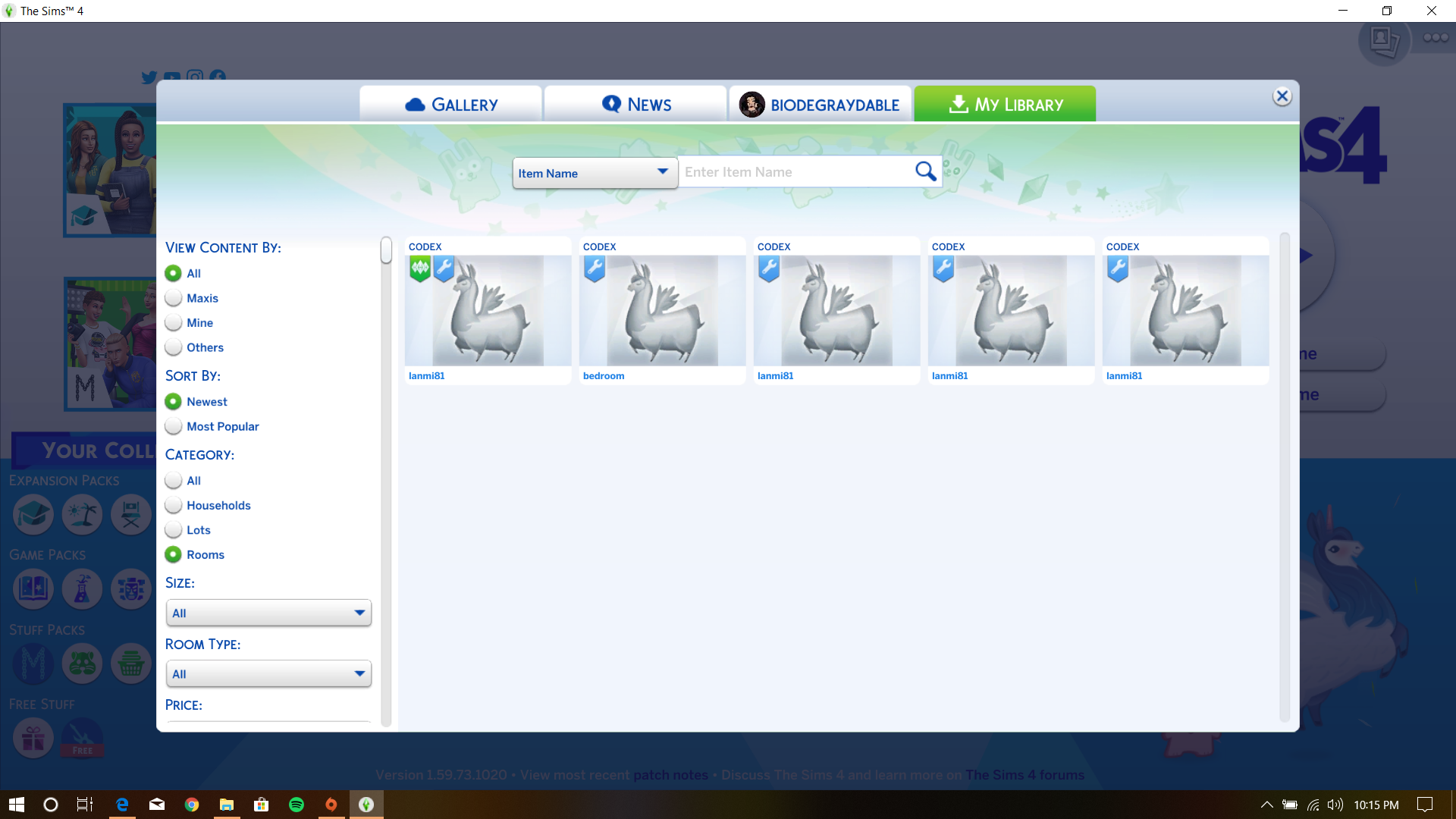Open the BiodeGraydable profile tab
The height and width of the screenshot is (819, 1456).
820,104
